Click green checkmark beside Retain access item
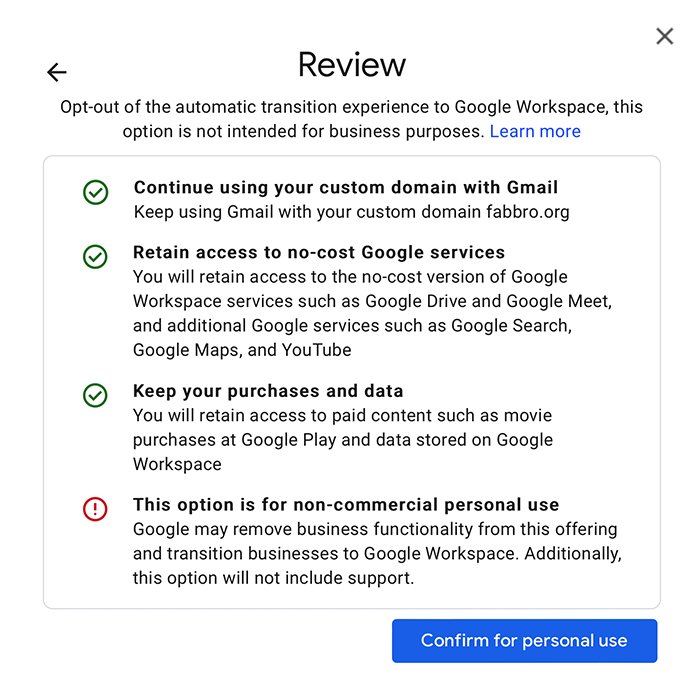The height and width of the screenshot is (700, 700). click(95, 257)
